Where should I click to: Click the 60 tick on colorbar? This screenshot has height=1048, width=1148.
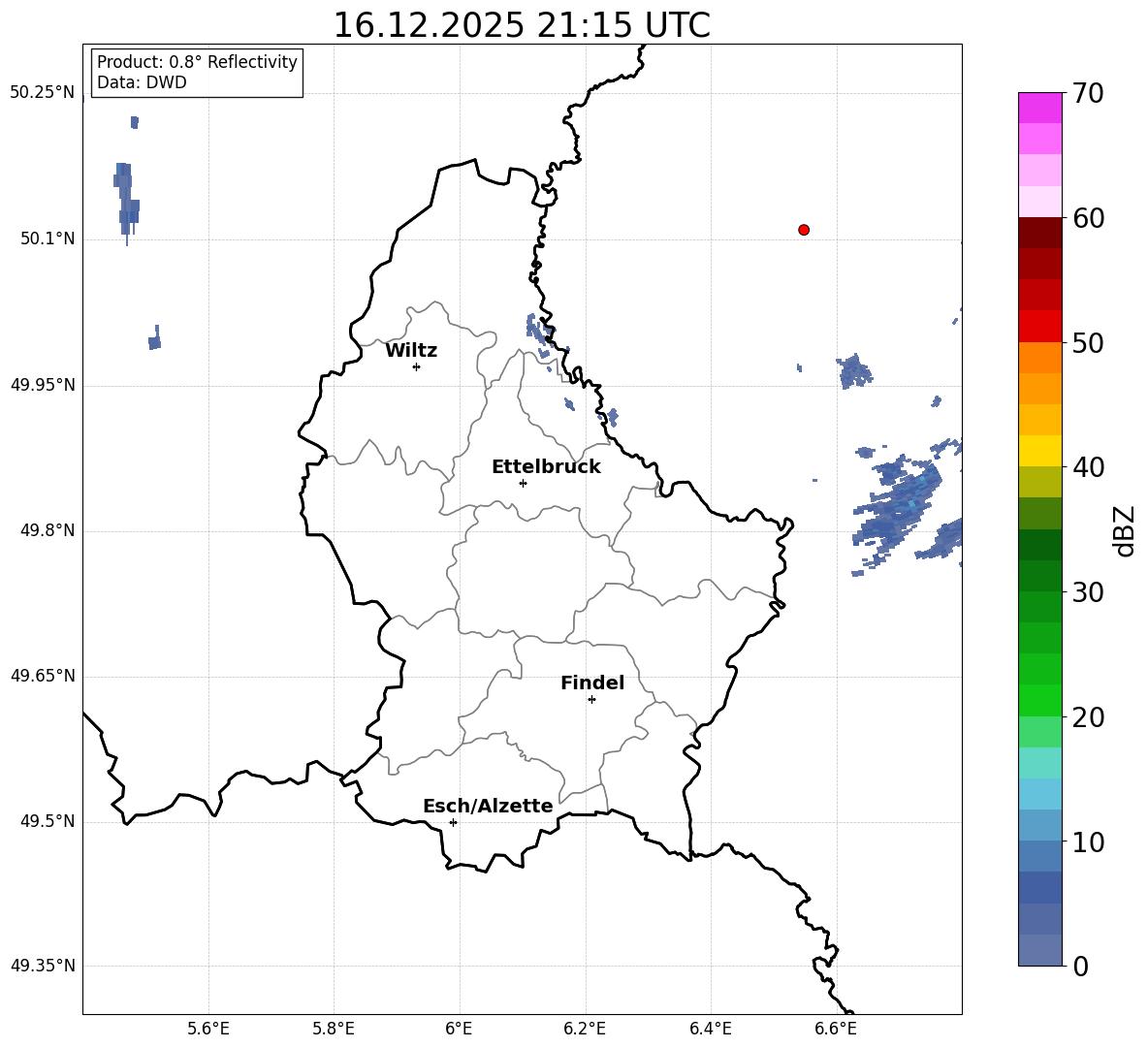coord(1087,218)
